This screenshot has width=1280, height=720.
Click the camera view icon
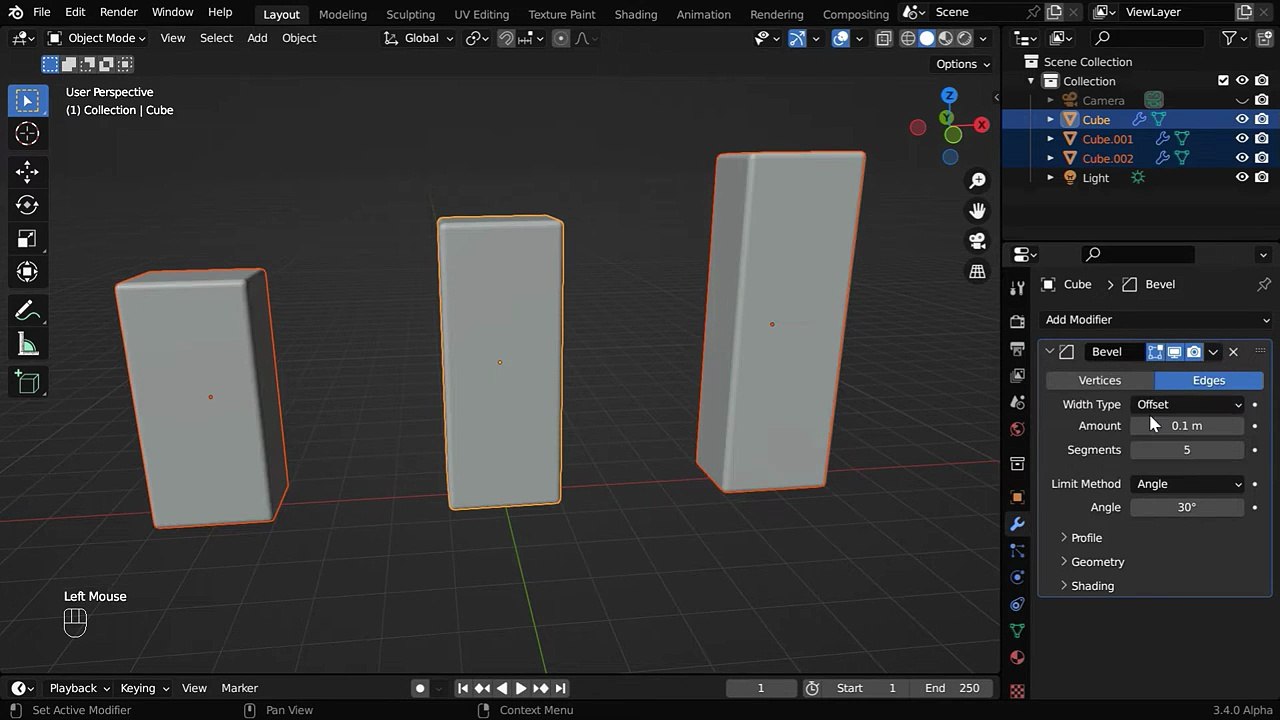pyautogui.click(x=977, y=241)
